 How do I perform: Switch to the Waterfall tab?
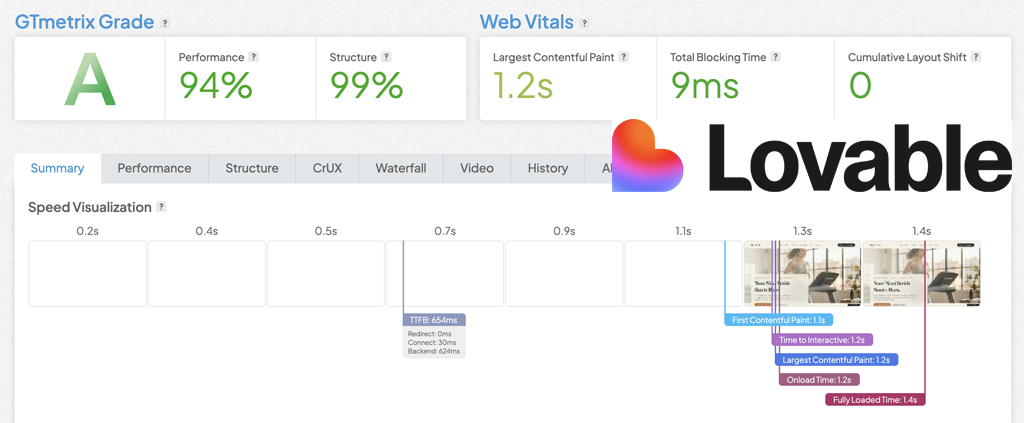[401, 168]
